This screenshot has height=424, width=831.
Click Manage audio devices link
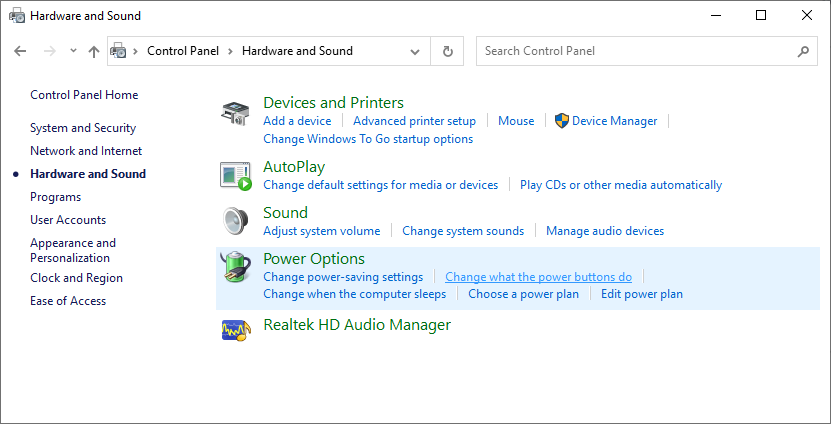pyautogui.click(x=604, y=231)
